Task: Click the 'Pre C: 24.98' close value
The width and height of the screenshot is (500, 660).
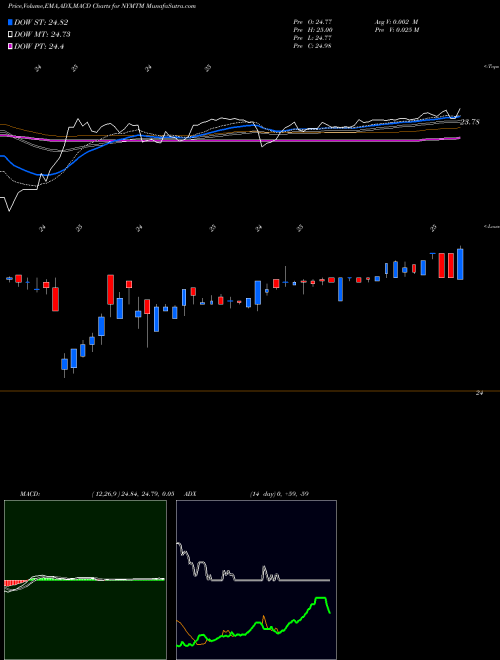Action: [x=313, y=46]
